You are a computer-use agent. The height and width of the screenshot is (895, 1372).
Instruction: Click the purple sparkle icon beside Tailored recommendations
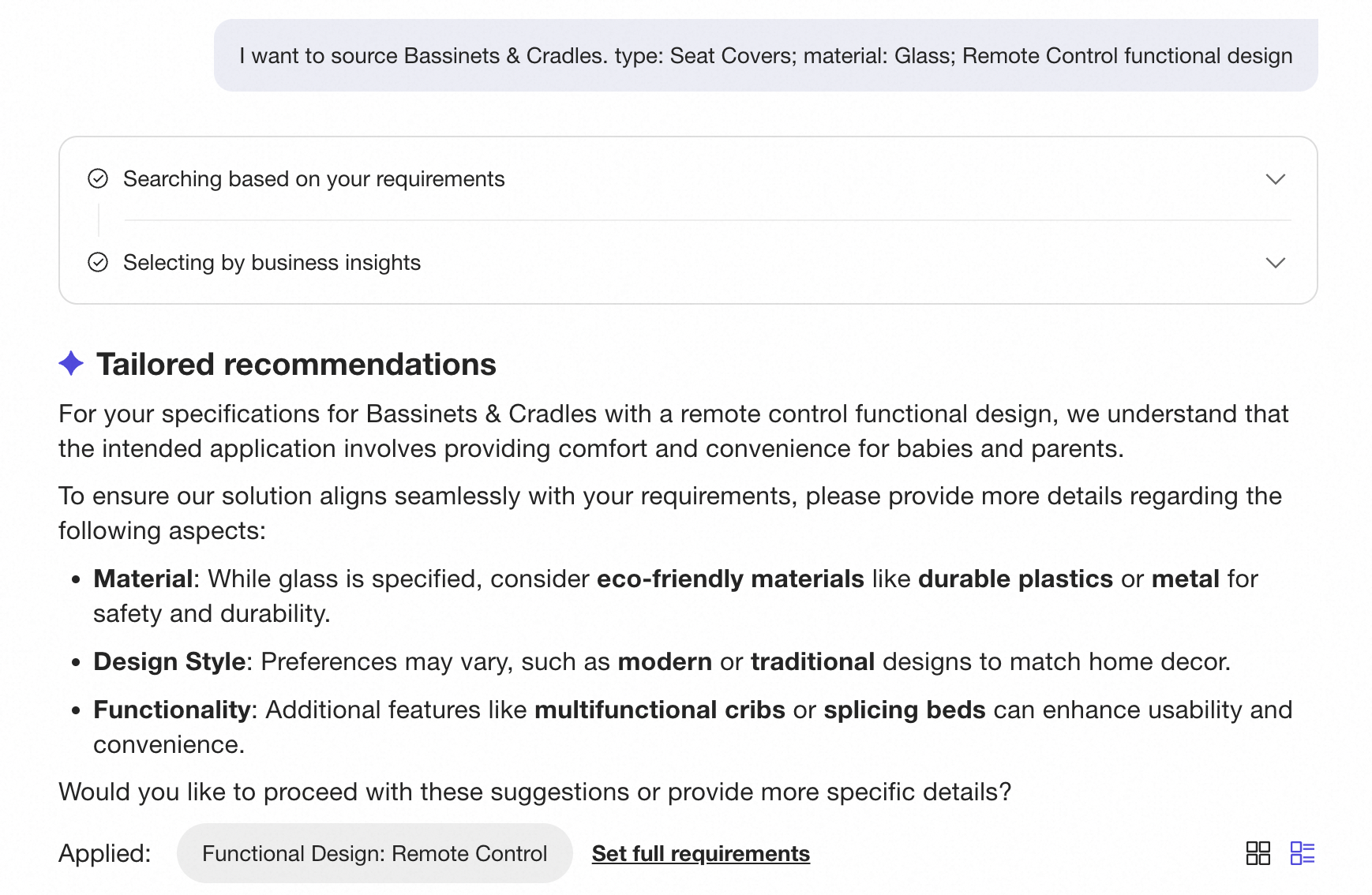click(x=71, y=364)
